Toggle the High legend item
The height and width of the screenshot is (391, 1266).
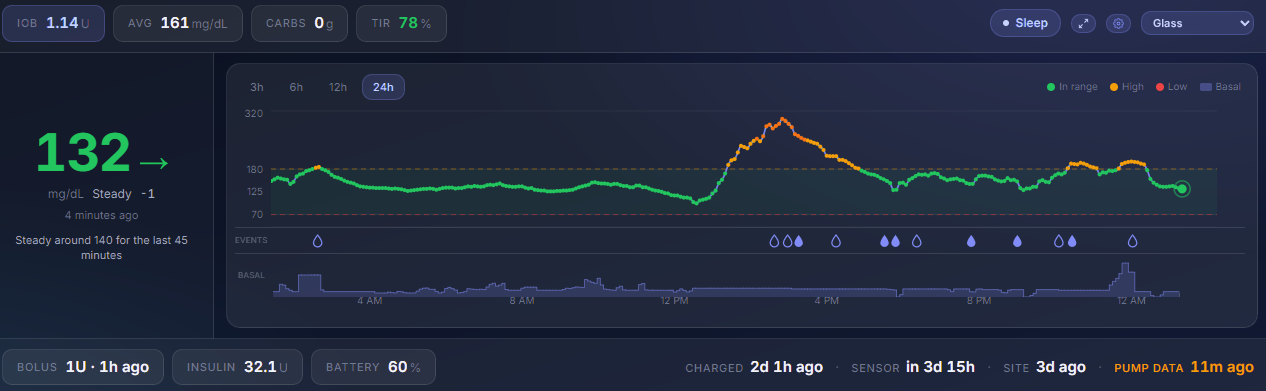(1127, 87)
